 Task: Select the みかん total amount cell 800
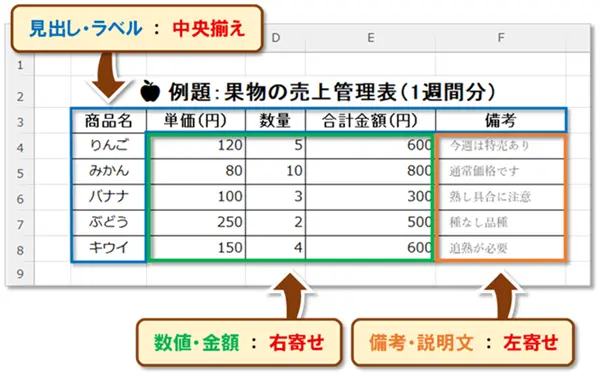pyautogui.click(x=370, y=171)
